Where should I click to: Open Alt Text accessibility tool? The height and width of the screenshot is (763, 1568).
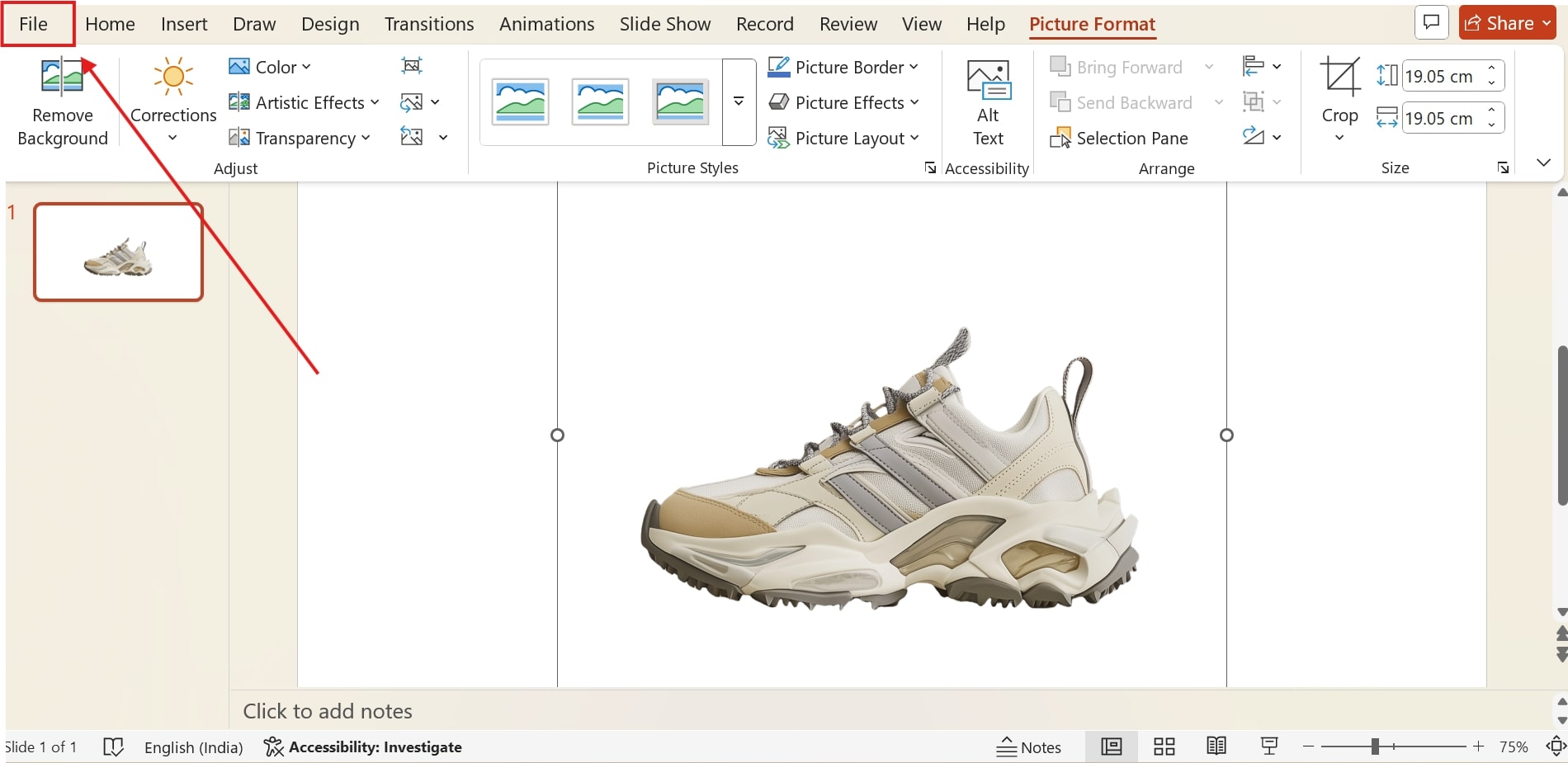[x=988, y=103]
